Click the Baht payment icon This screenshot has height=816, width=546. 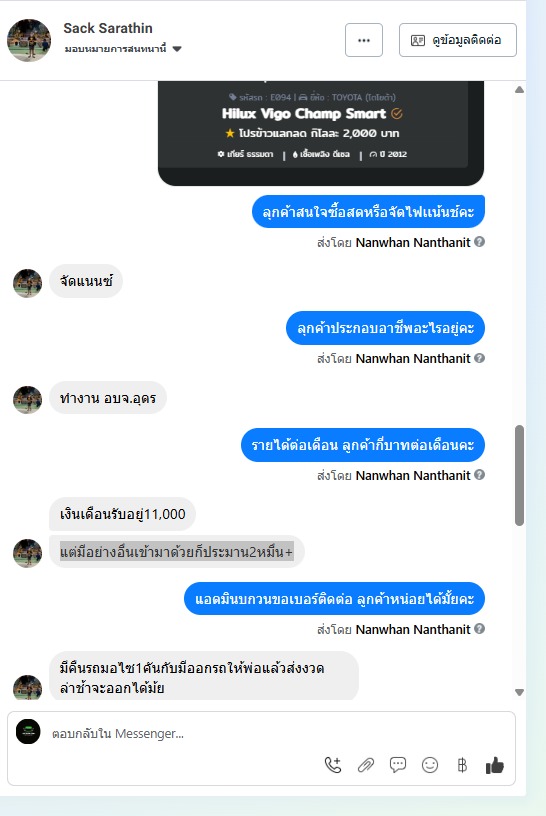coord(462,765)
